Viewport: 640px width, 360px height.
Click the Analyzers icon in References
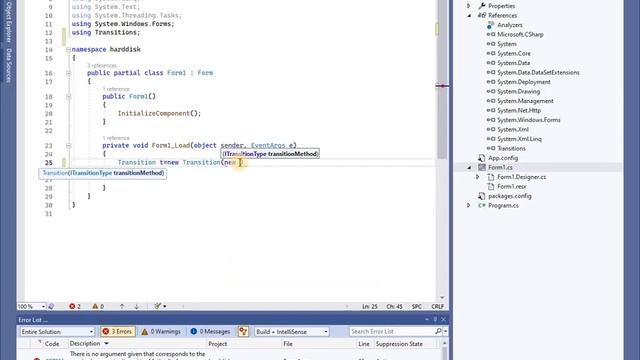coord(491,25)
